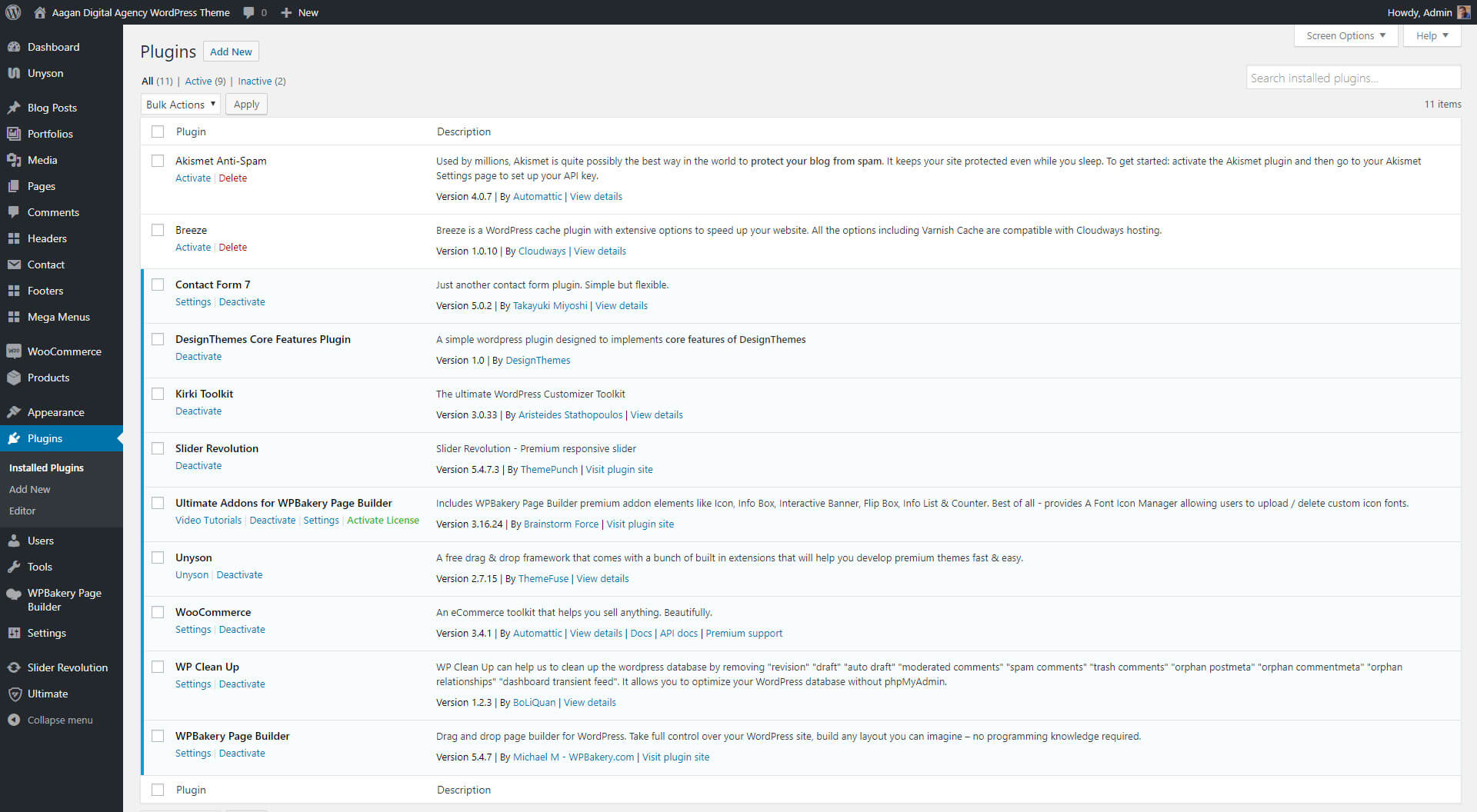The width and height of the screenshot is (1477, 812).
Task: Click the Tools wrench icon
Action: click(14, 567)
